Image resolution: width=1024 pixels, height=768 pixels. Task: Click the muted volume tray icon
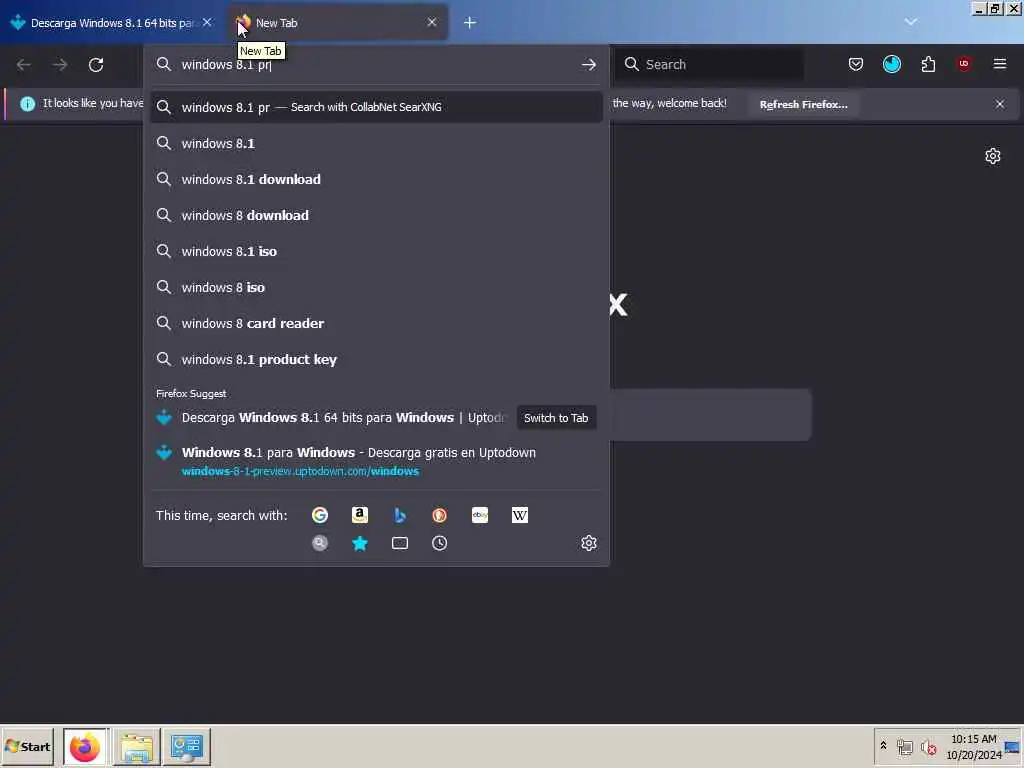[928, 747]
